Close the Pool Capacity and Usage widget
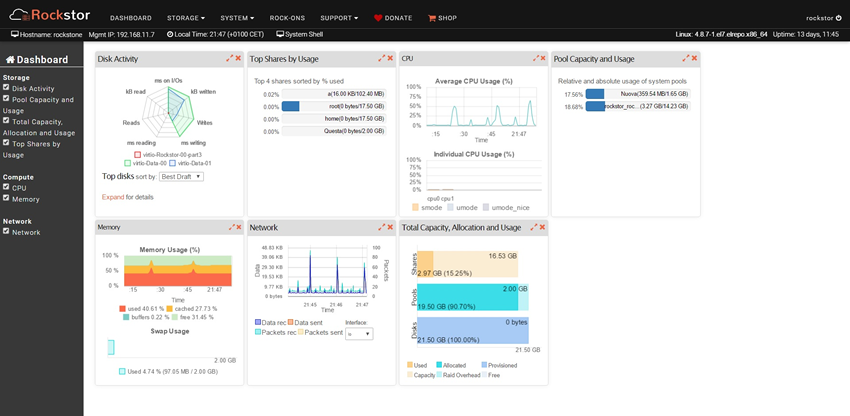Viewport: 850px width, 416px height. point(694,59)
